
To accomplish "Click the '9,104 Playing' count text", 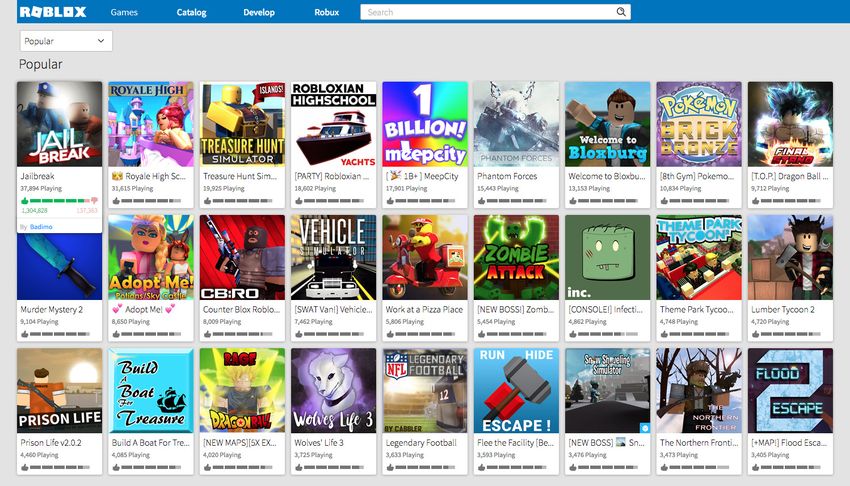I will point(40,322).
